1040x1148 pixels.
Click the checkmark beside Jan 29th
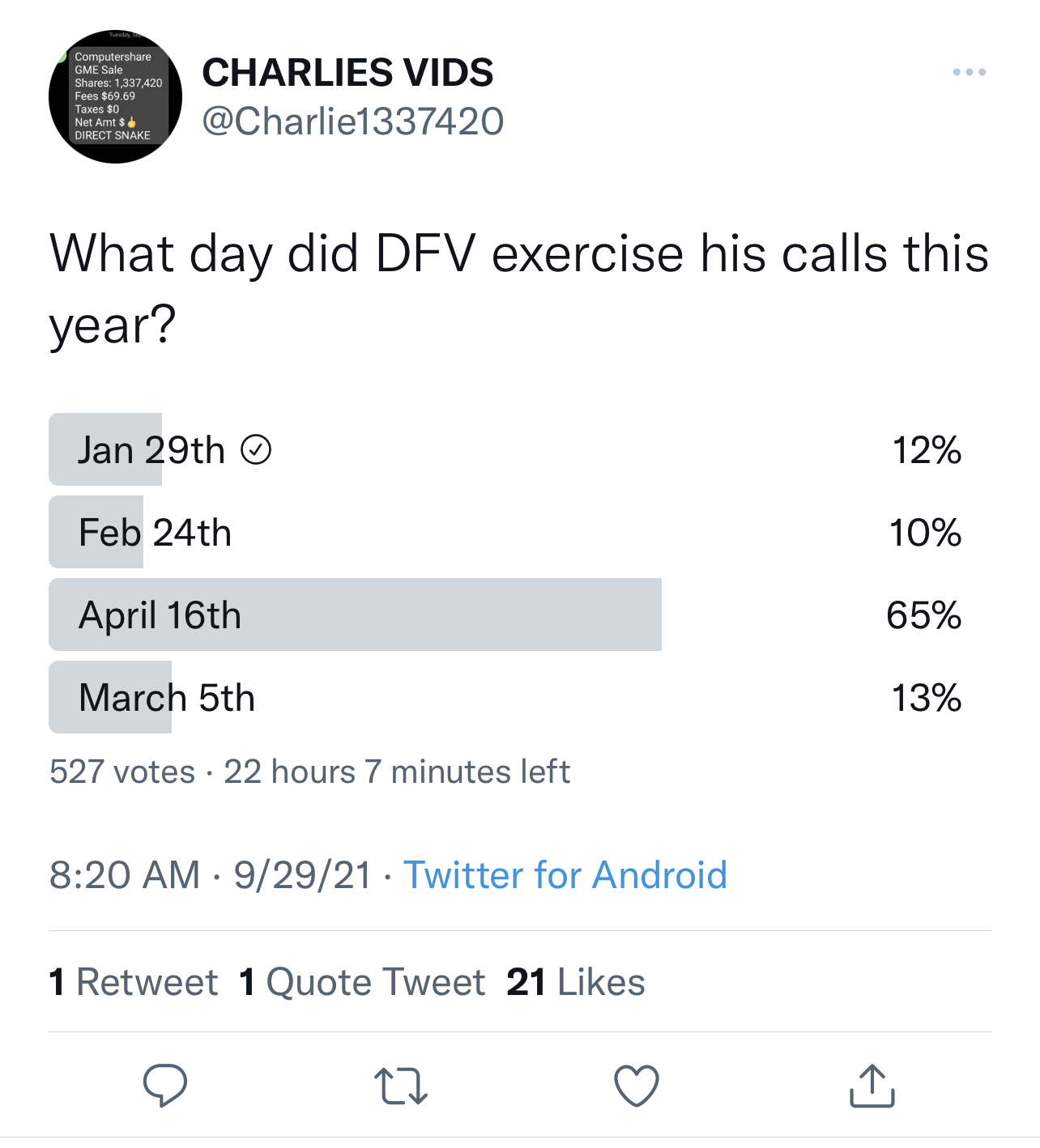point(256,450)
